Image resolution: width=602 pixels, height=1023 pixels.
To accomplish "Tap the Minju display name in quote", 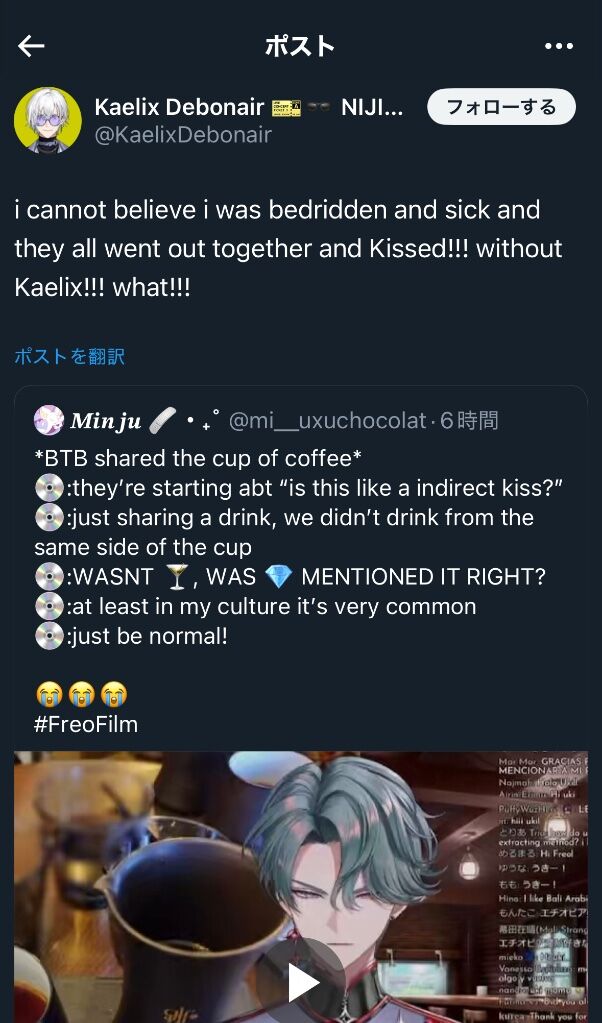I will click(106, 421).
